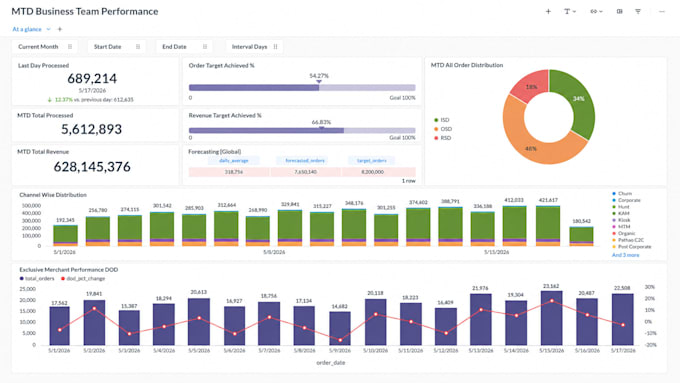Click the dashboard title MTD Business Team Performance
The height and width of the screenshot is (383, 680).
pos(85,11)
